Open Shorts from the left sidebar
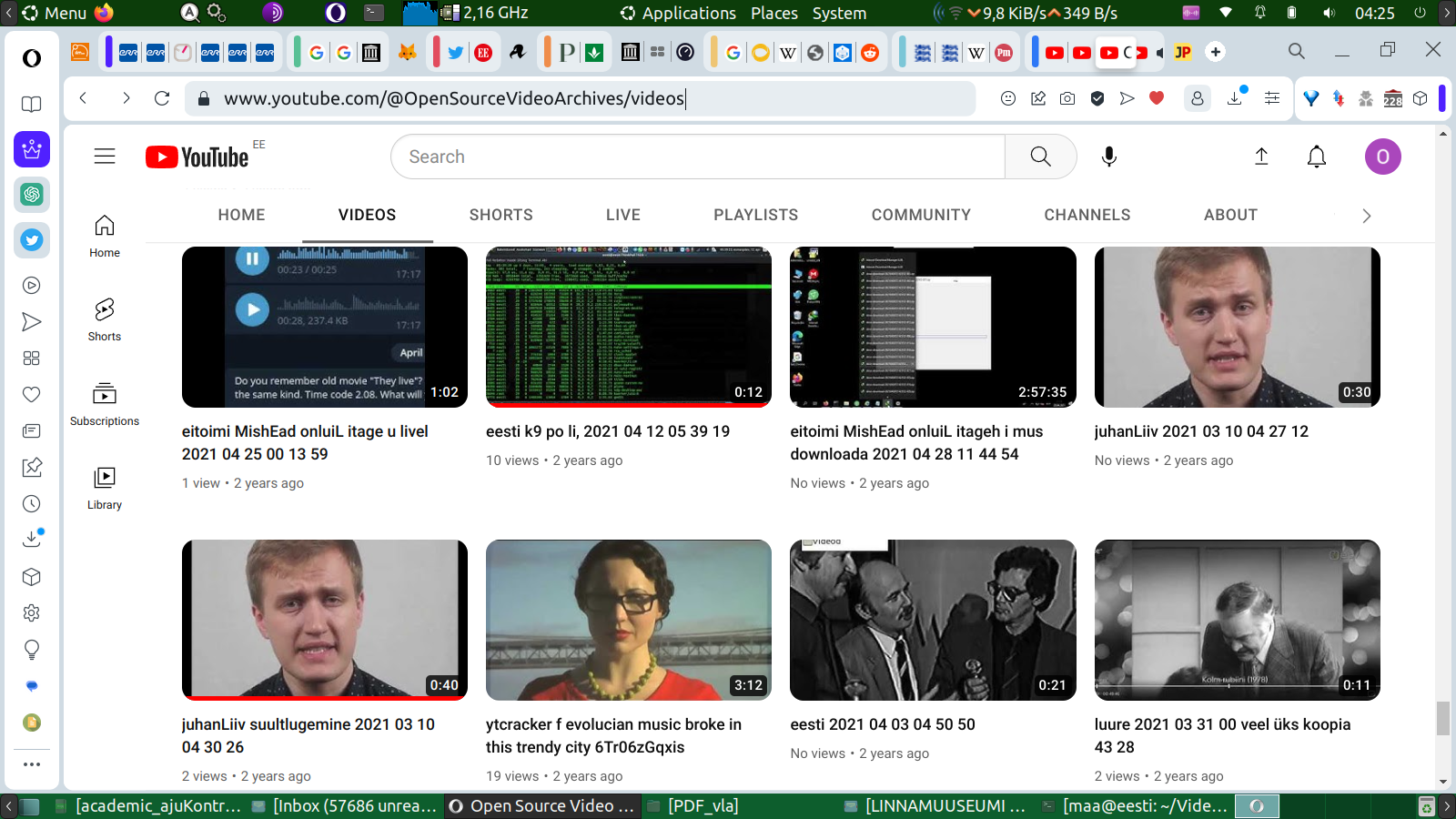The height and width of the screenshot is (819, 1456). click(105, 319)
